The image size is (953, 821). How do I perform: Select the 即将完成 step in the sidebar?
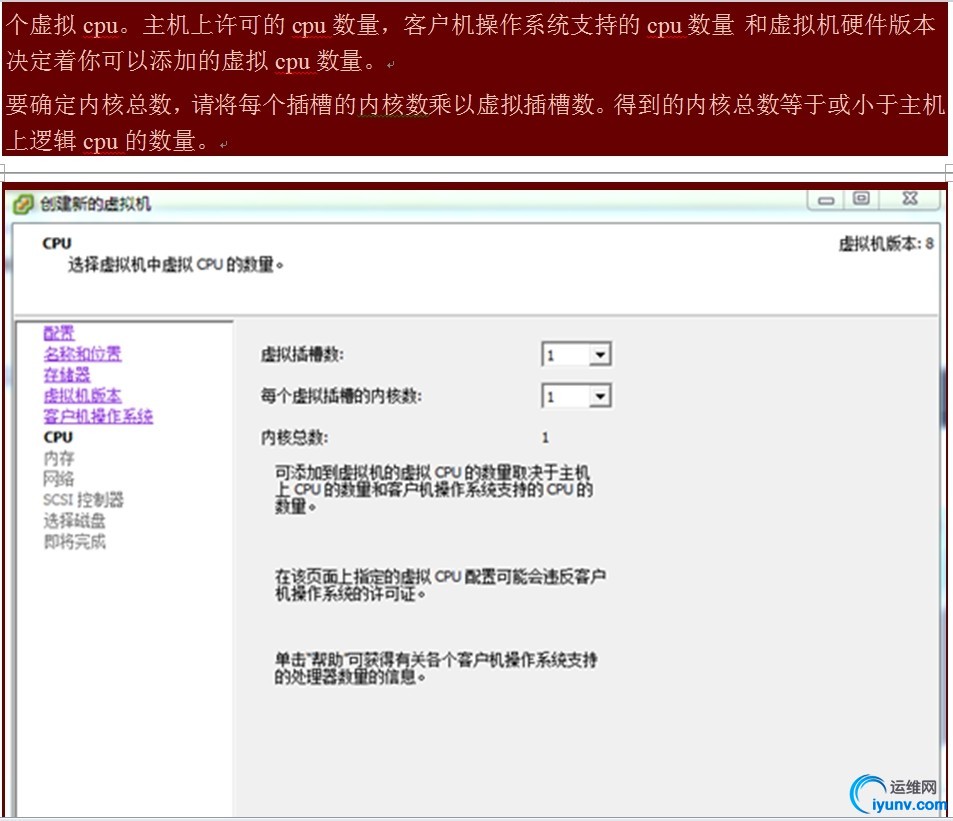pyautogui.click(x=74, y=541)
